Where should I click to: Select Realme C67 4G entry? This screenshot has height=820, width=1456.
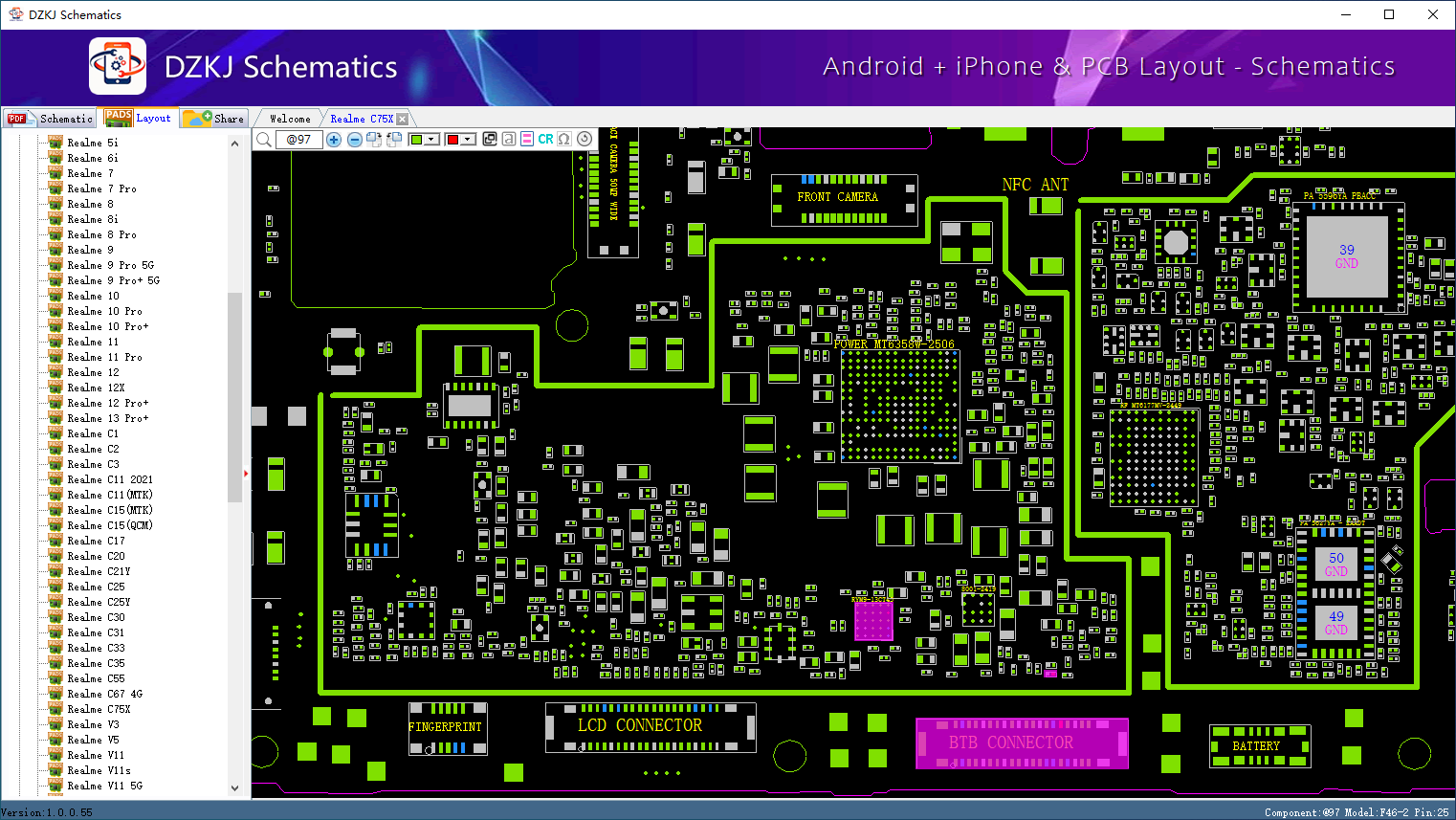coord(105,694)
